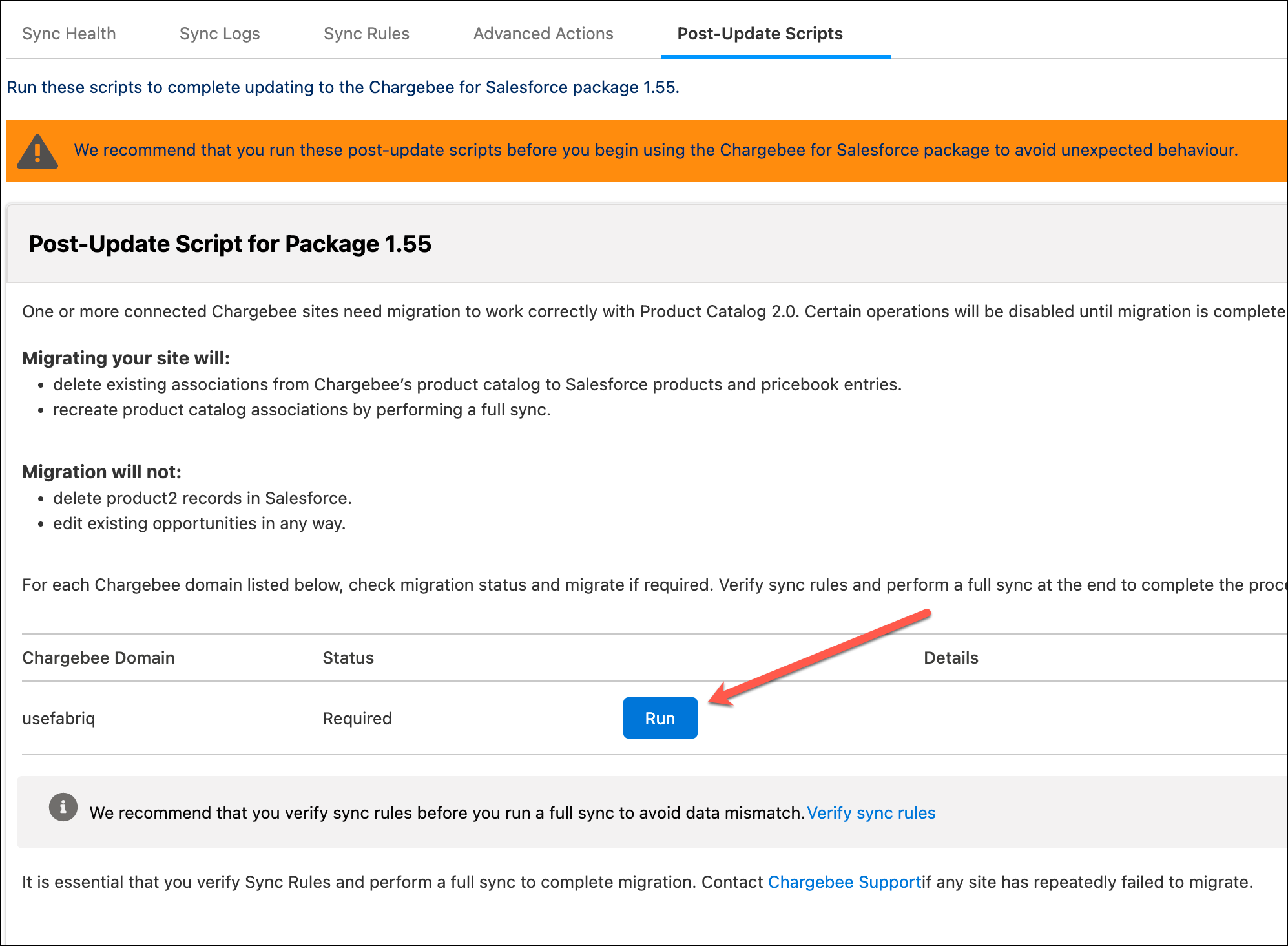Click the Required status text
The image size is (1288, 946).
[357, 719]
